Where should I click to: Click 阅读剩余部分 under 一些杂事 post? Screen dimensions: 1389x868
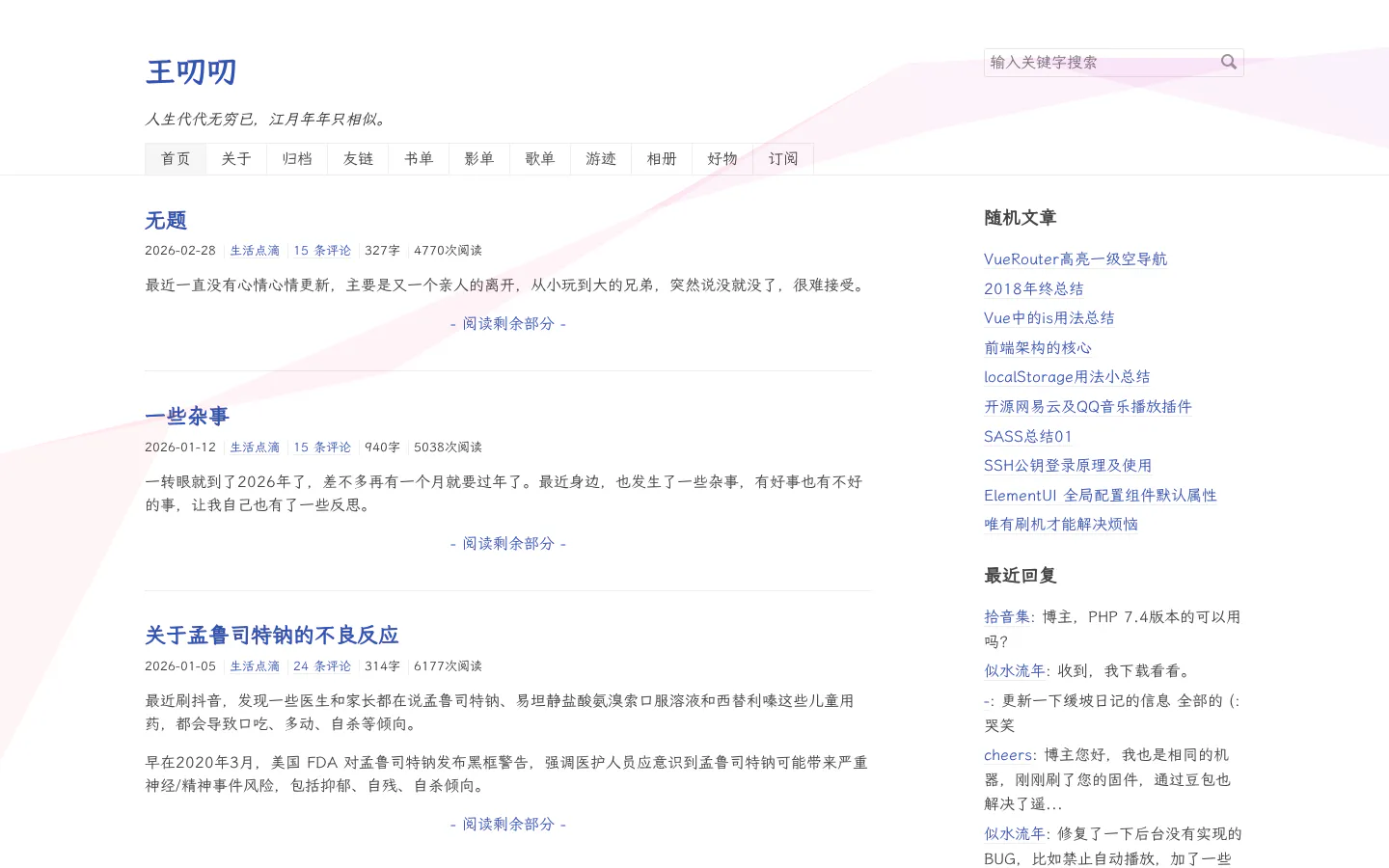point(508,544)
